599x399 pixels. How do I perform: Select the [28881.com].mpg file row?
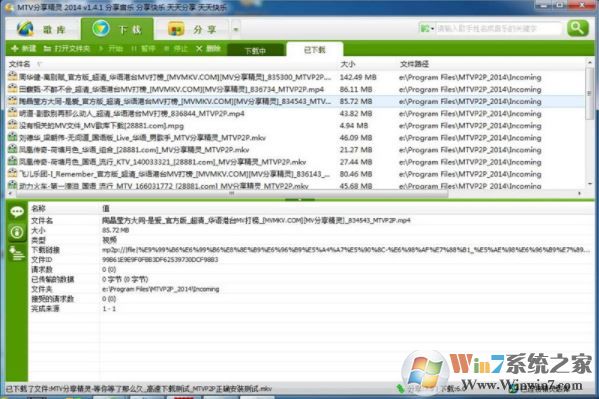tap(101, 126)
